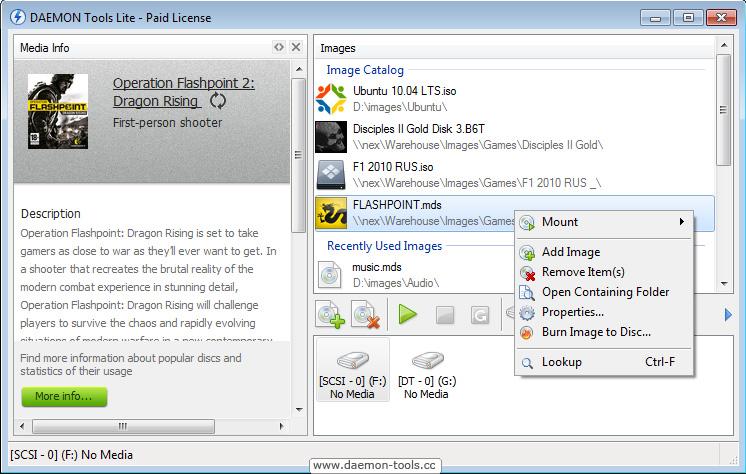Click the Remove Item(s) red X menu icon
This screenshot has width=746, height=474.
pos(527,273)
